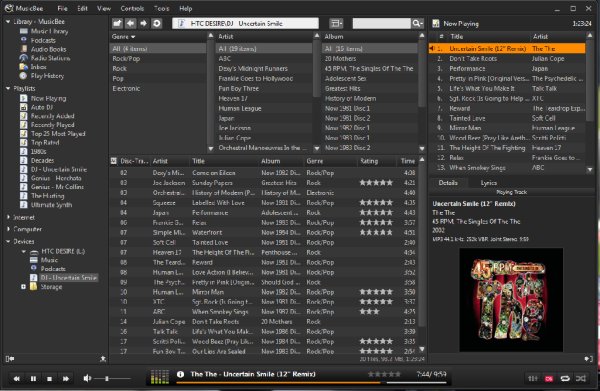This screenshot has height=391, width=600.
Task: Click the search magnifier dropdown
Action: point(417,23)
